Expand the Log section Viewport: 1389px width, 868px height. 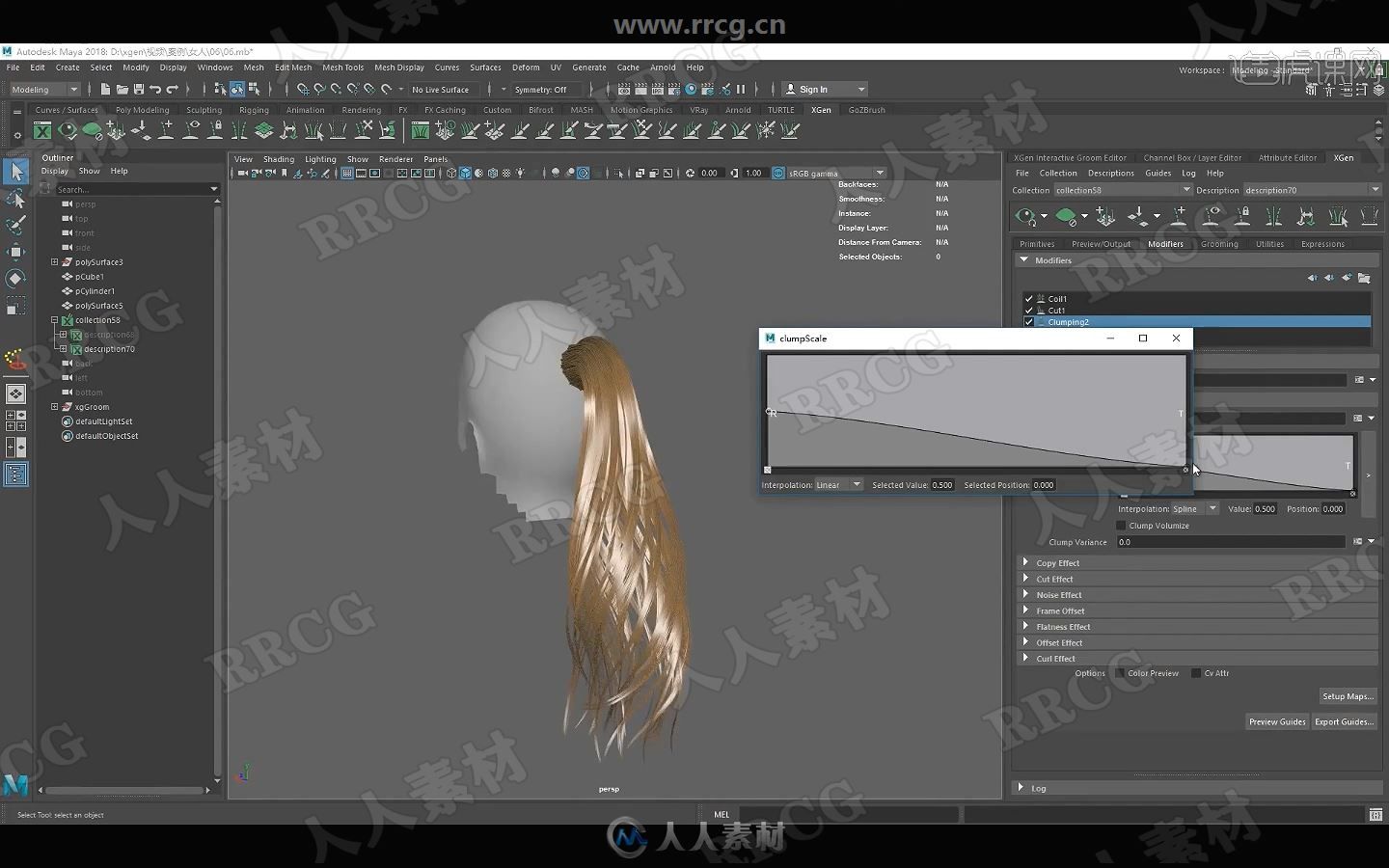click(1021, 788)
